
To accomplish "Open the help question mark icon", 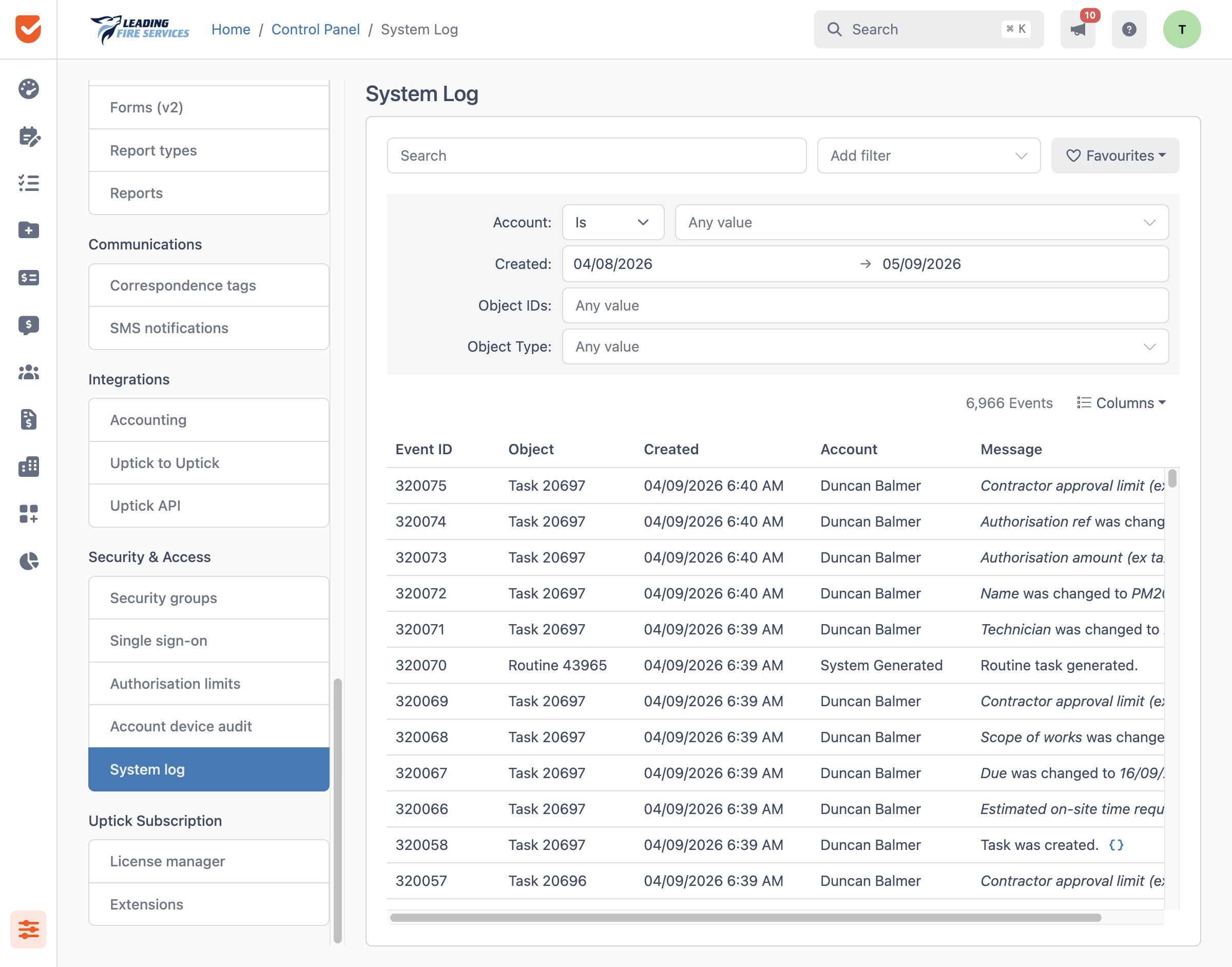I will pyautogui.click(x=1129, y=29).
